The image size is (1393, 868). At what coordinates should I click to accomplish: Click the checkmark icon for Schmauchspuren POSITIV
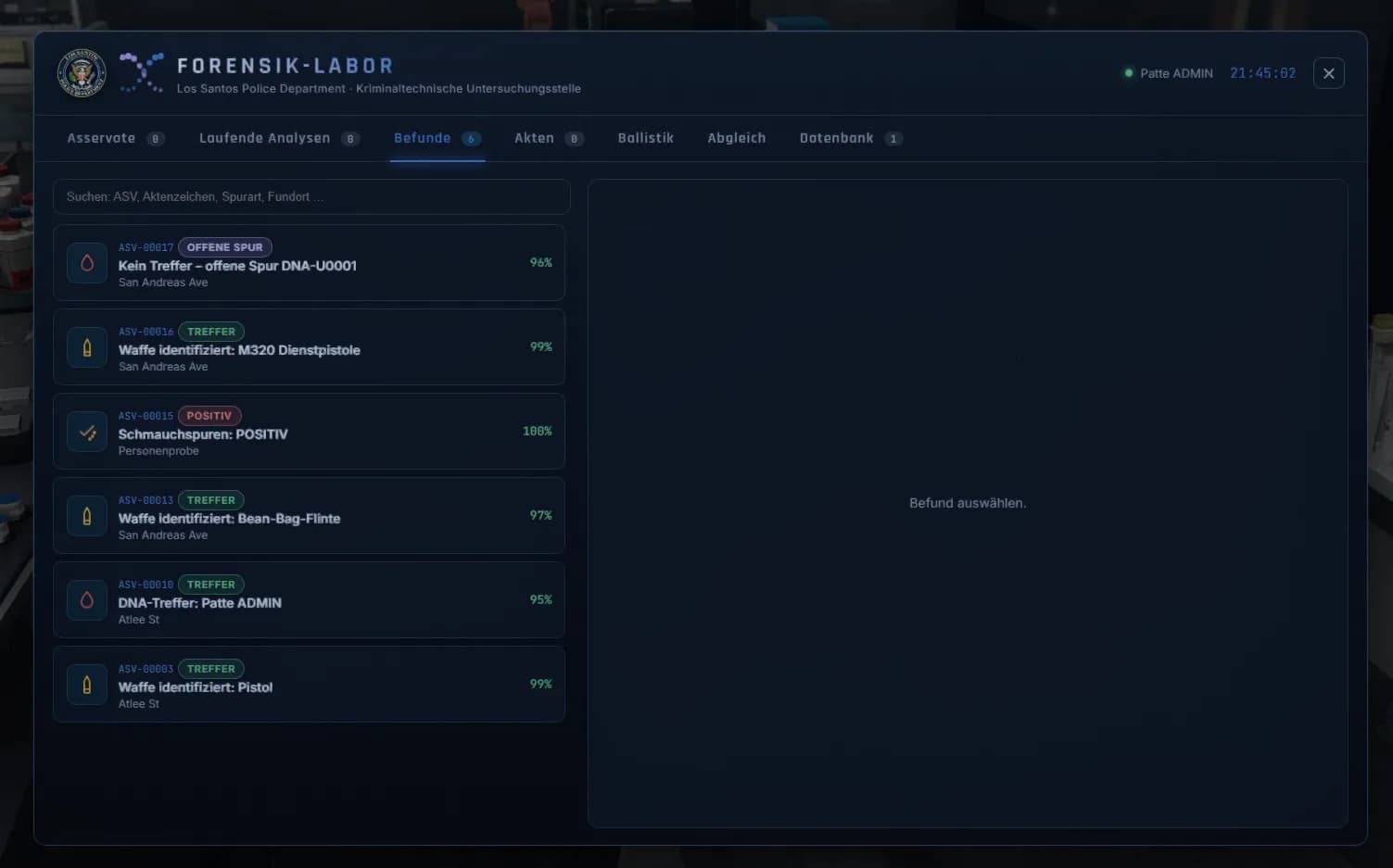pyautogui.click(x=87, y=432)
